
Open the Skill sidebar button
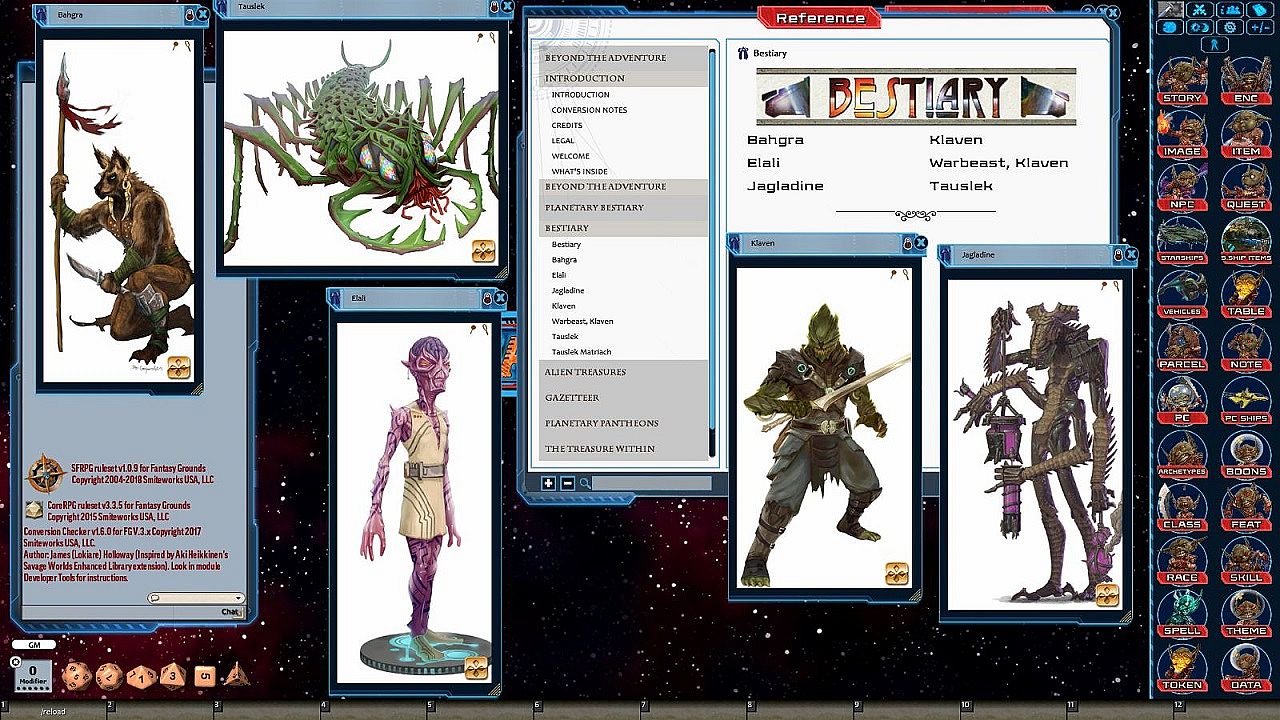pos(1246,560)
